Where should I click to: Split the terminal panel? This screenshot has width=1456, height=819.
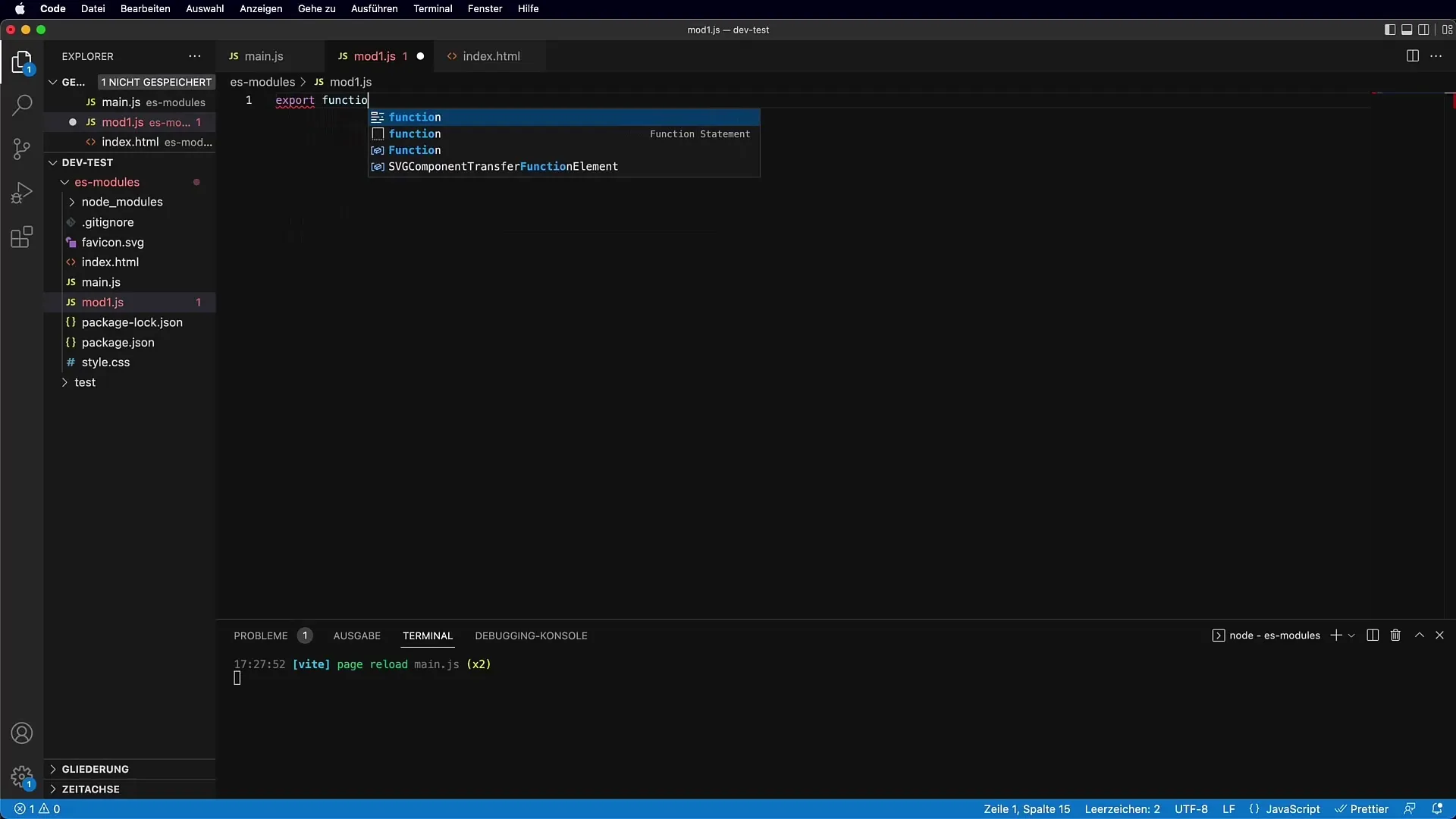1373,635
